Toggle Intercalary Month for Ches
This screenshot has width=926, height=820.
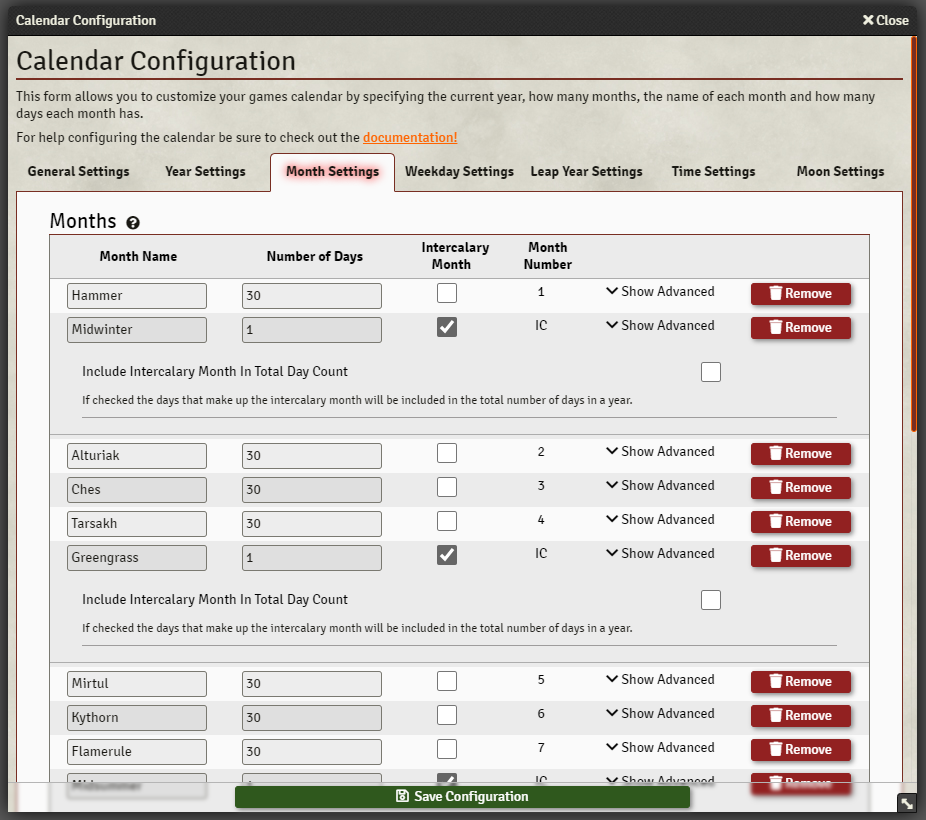point(446,487)
